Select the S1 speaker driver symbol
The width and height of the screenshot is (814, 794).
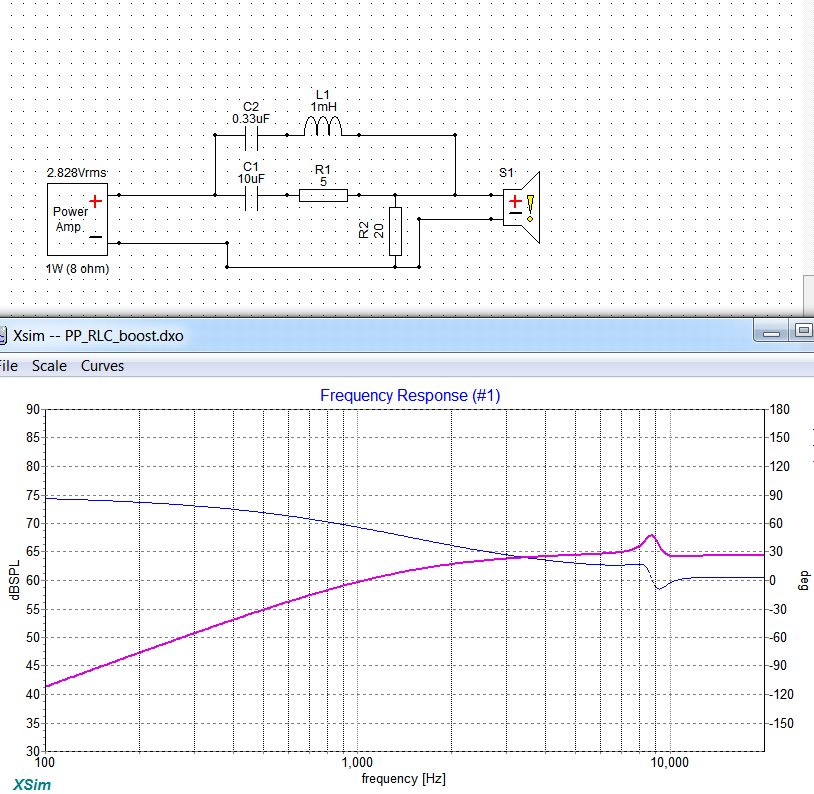coord(521,207)
